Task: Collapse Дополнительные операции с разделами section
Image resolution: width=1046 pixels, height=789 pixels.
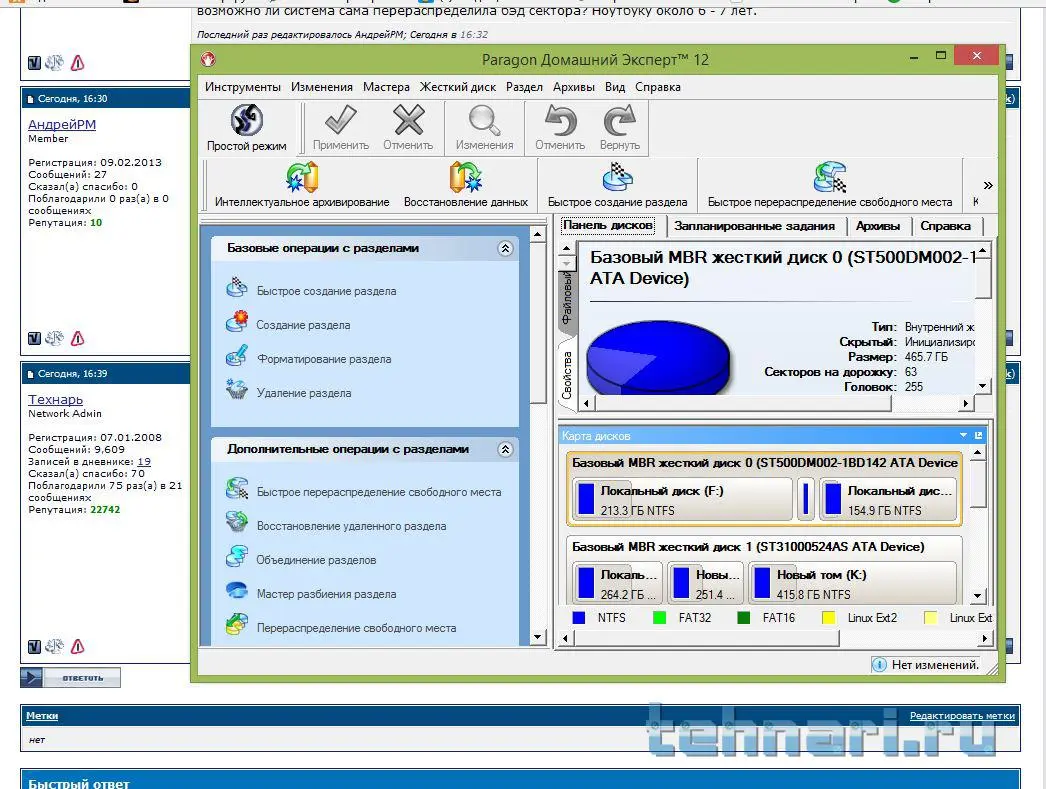Action: click(505, 449)
